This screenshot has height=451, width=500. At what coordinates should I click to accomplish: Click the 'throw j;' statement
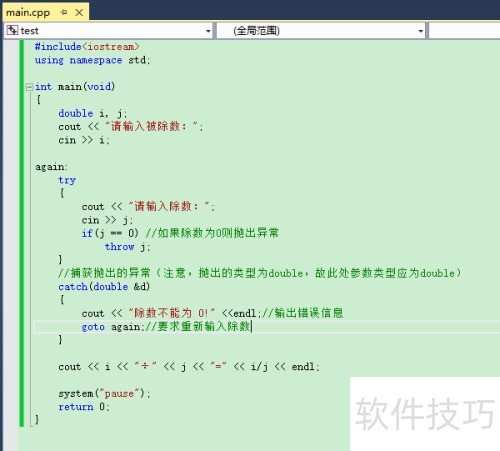(127, 247)
